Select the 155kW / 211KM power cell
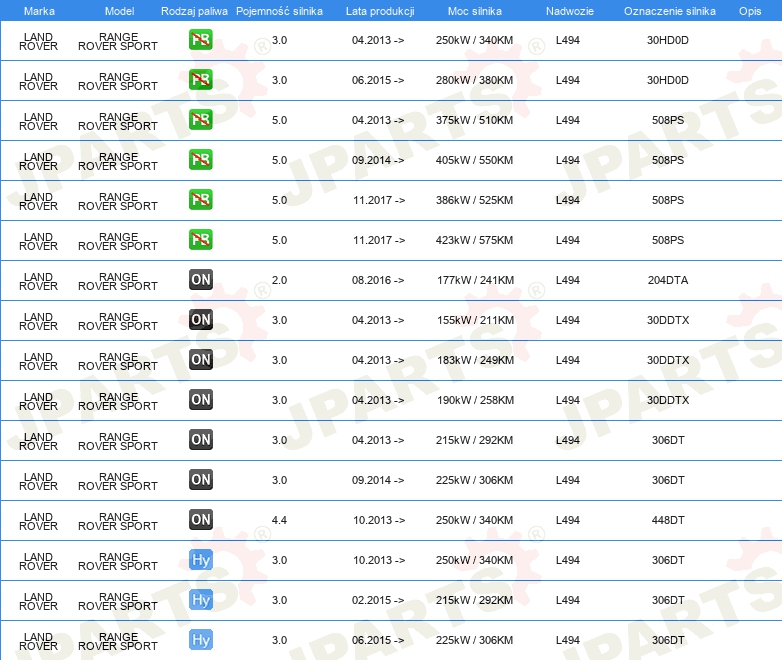782x660 pixels. click(475, 320)
